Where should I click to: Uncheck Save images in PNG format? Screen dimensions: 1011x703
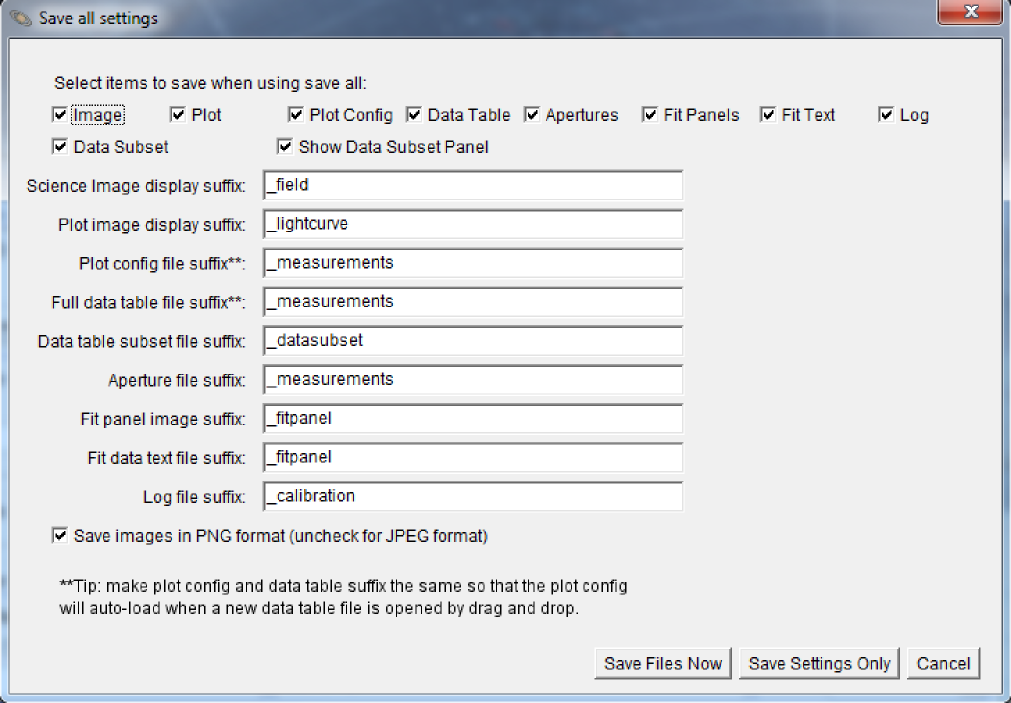[x=60, y=536]
